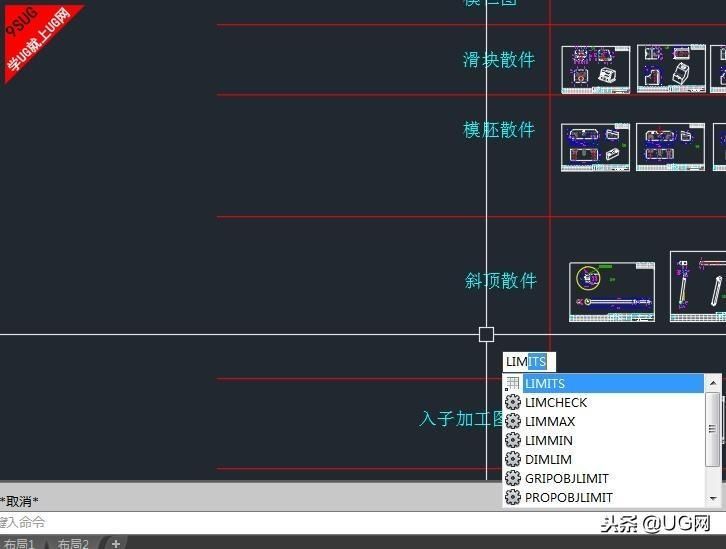This screenshot has height=549, width=726.
Task: Switch to the 布局2 layout tab
Action: (x=73, y=543)
